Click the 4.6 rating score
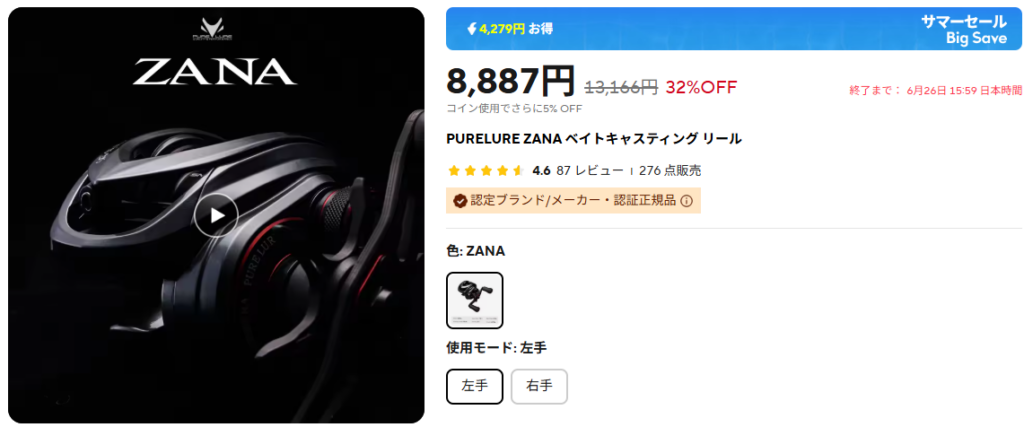The width and height of the screenshot is (1024, 427). pyautogui.click(x=541, y=171)
